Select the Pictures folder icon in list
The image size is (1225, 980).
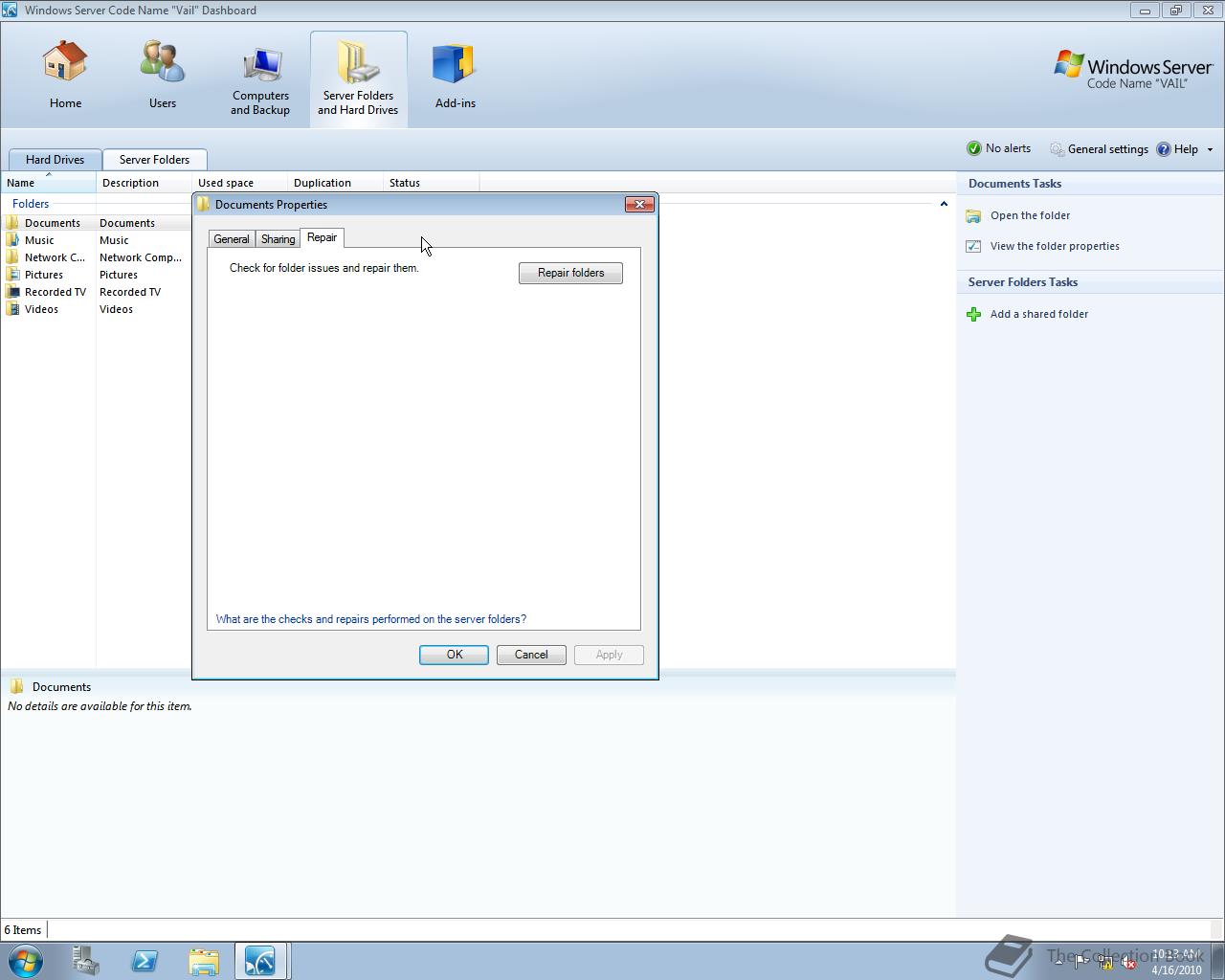click(x=12, y=275)
